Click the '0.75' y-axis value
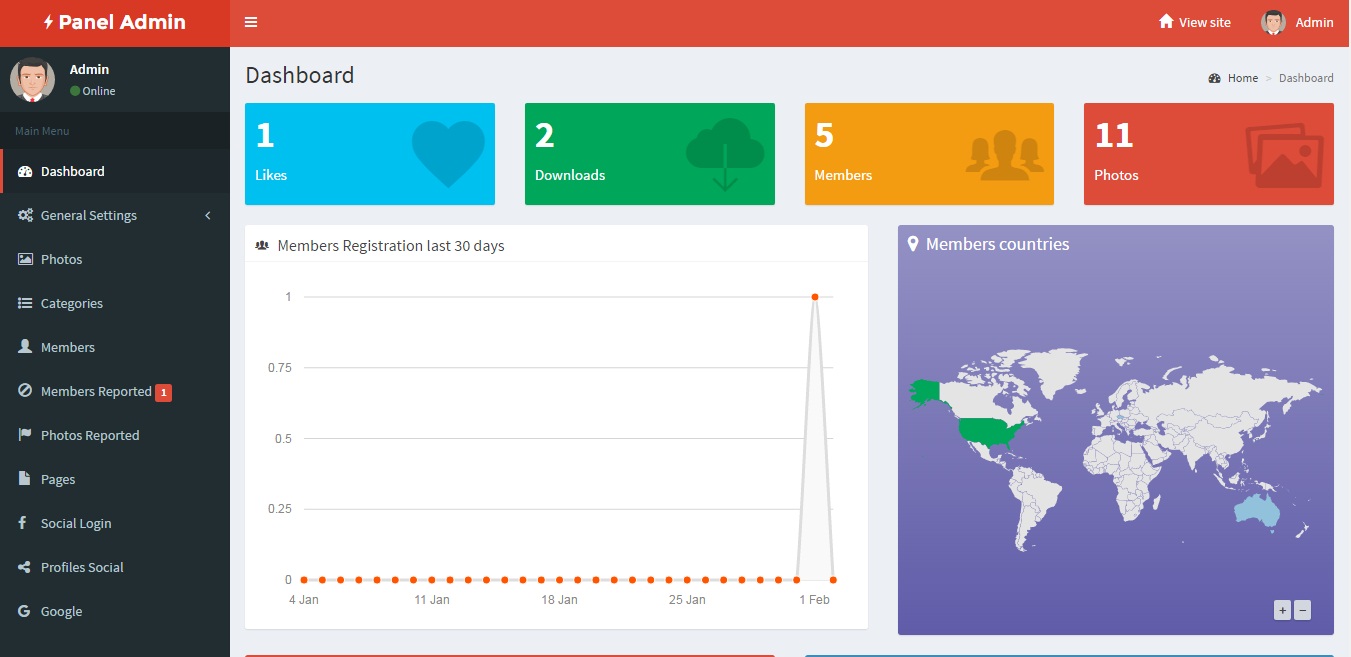The image size is (1351, 657). 280,368
